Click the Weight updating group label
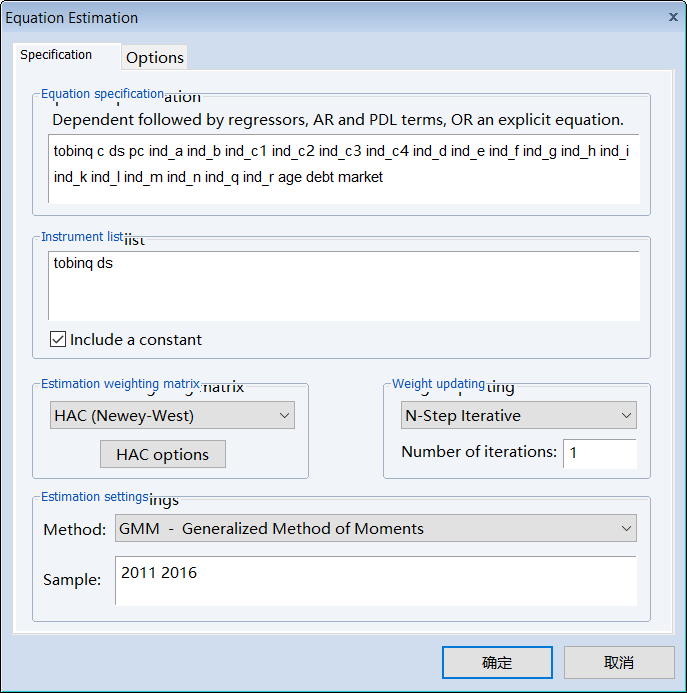Screen dimensions: 687x693 point(438,384)
